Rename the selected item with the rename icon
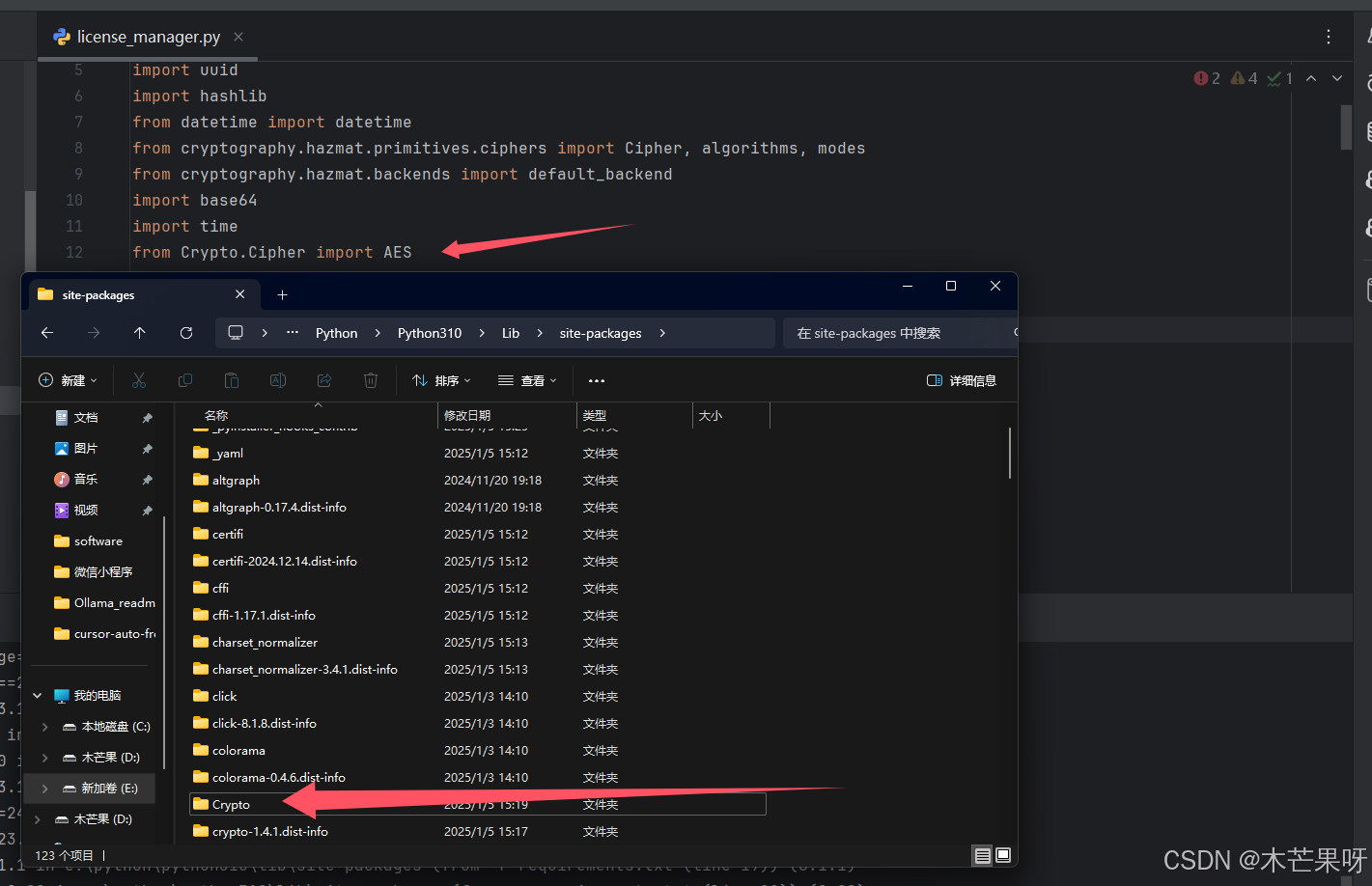Image resolution: width=1372 pixels, height=886 pixels. pyautogui.click(x=278, y=380)
